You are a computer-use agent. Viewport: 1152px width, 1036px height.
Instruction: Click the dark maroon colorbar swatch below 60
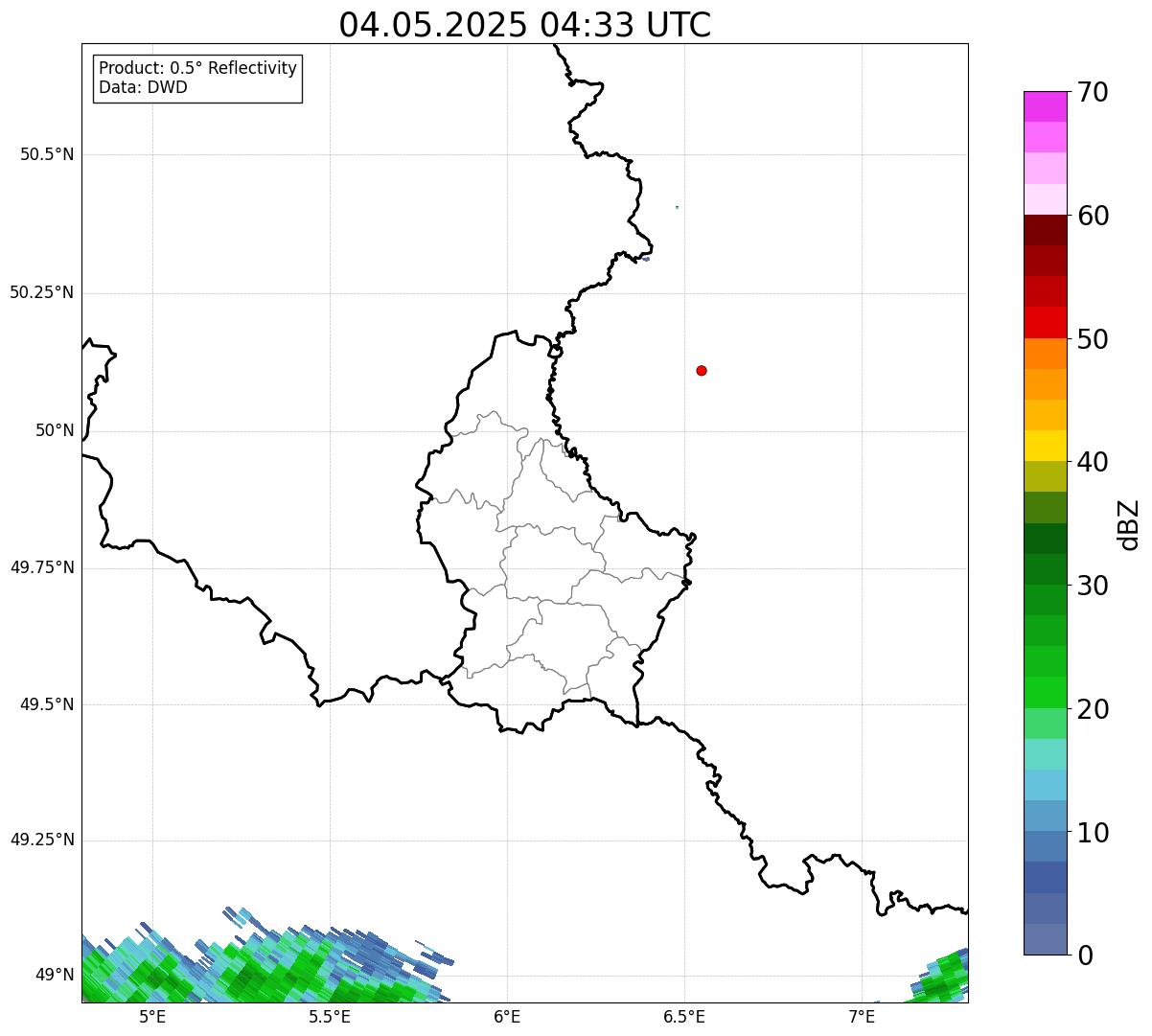coord(1045,230)
